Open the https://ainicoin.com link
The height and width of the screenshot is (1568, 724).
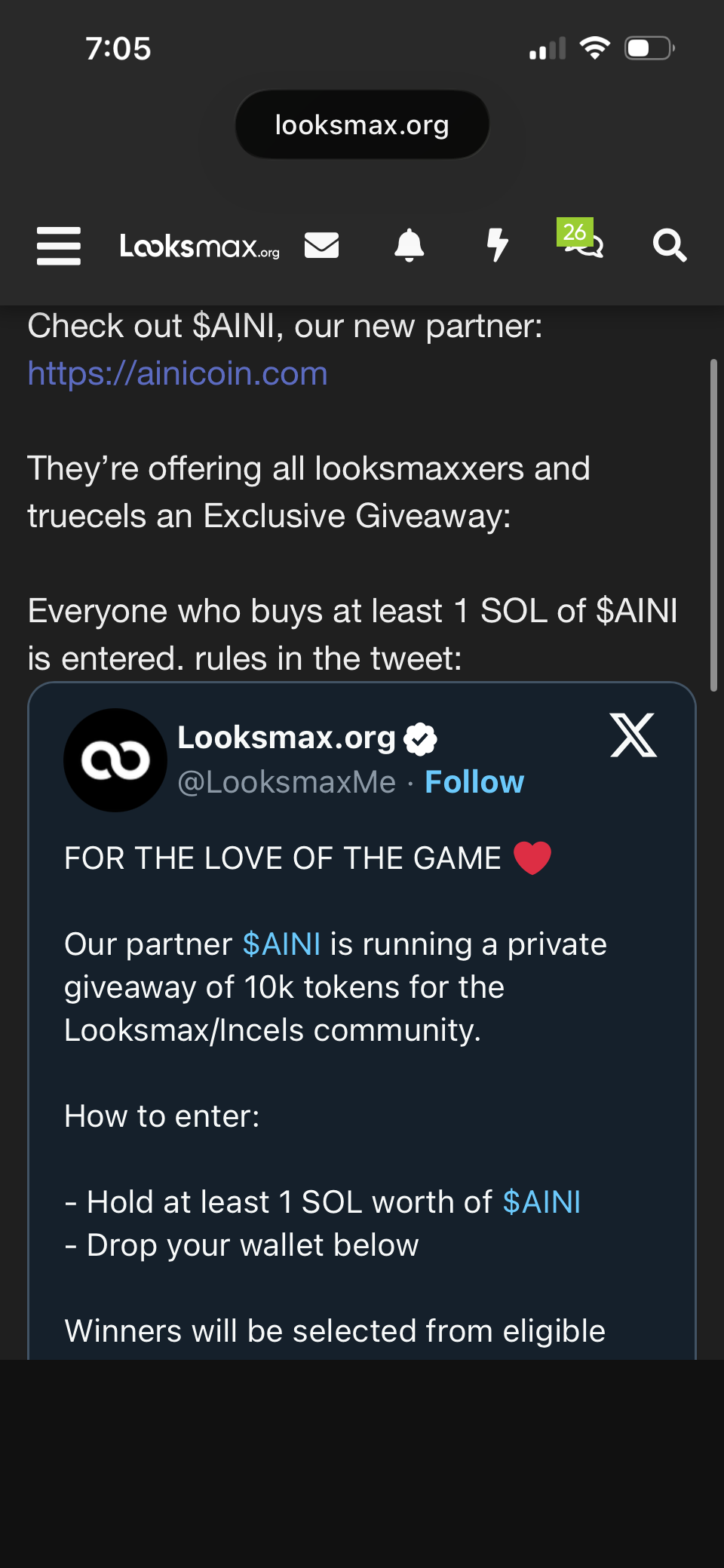point(178,373)
